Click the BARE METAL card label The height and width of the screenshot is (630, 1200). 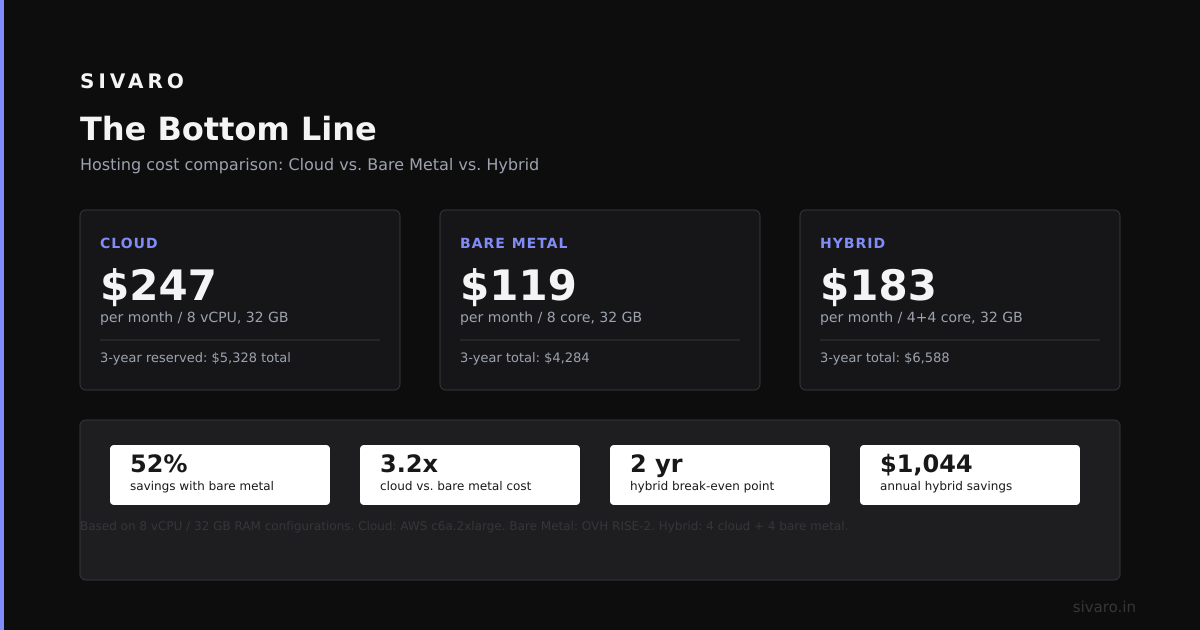[514, 243]
